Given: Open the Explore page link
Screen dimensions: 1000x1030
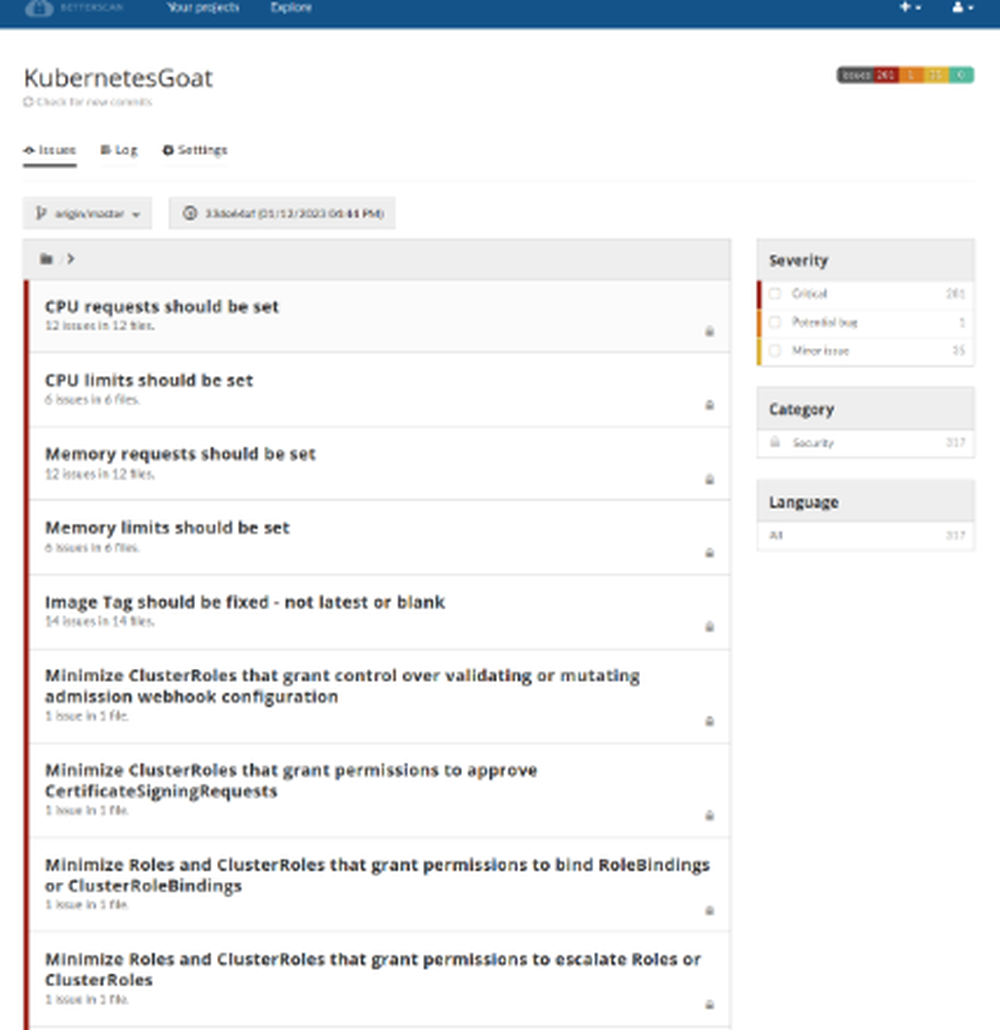Looking at the screenshot, I should tap(291, 7).
